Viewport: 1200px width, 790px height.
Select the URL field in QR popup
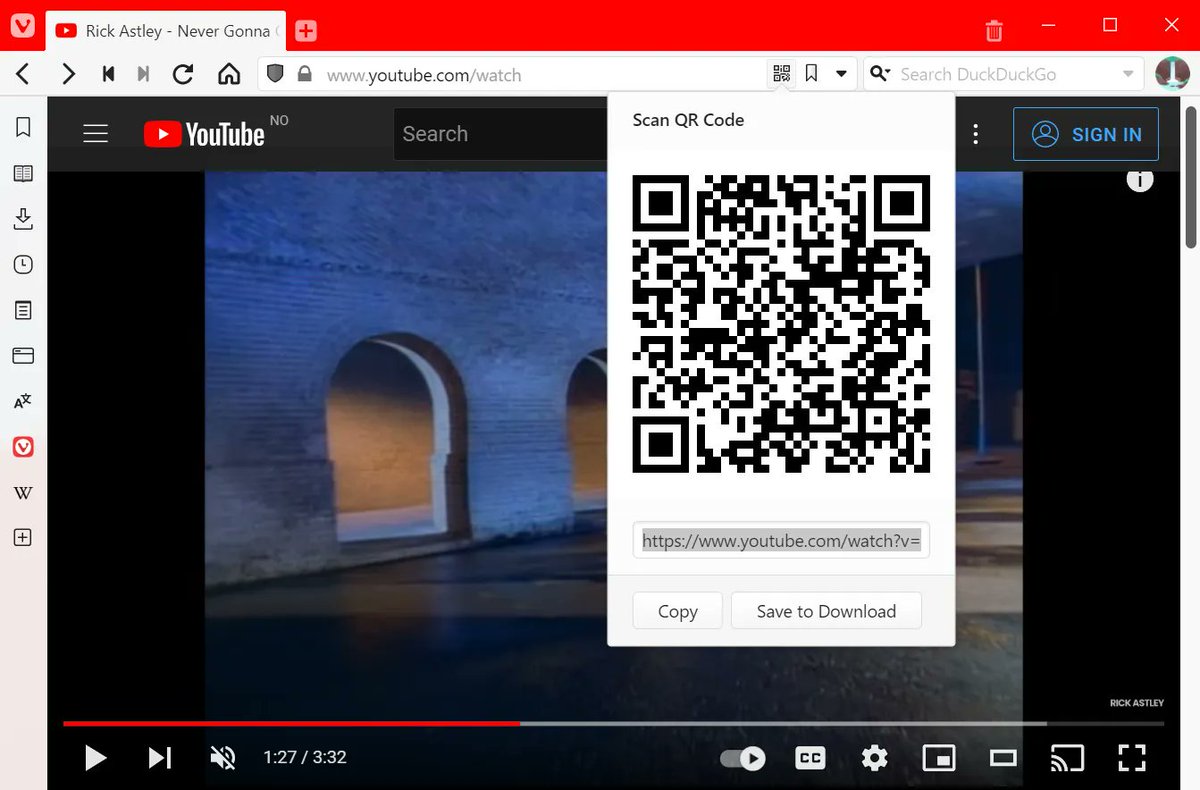pos(782,540)
